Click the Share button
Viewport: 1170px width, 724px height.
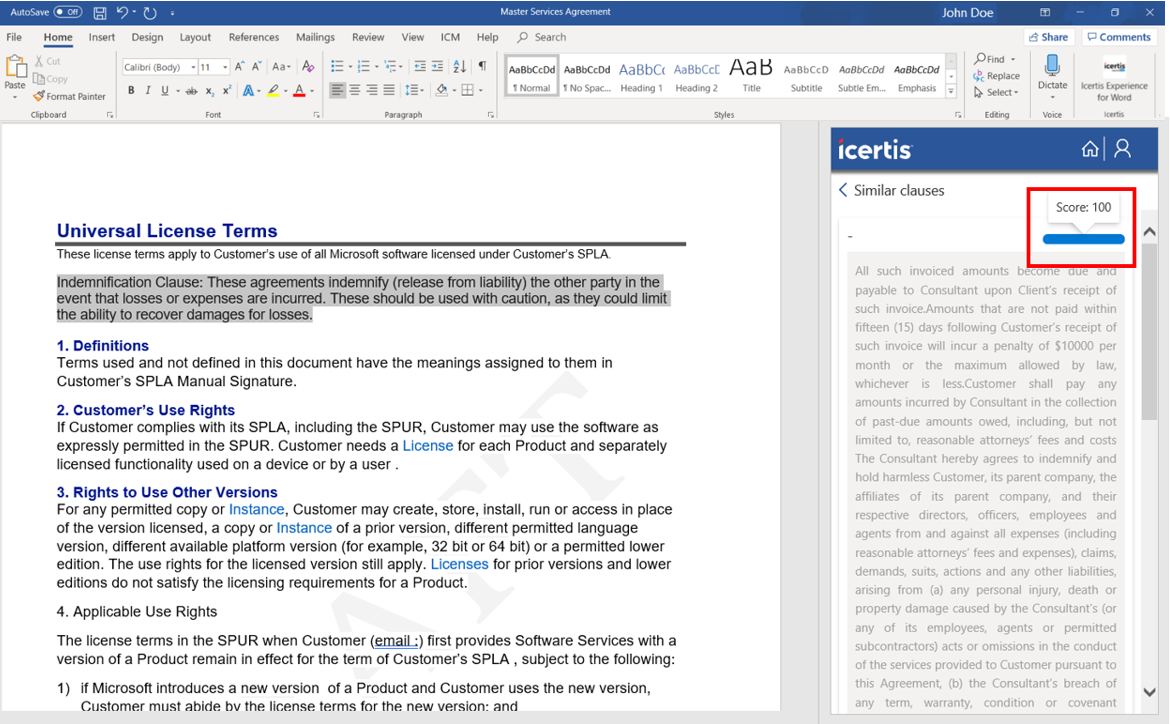point(1048,37)
